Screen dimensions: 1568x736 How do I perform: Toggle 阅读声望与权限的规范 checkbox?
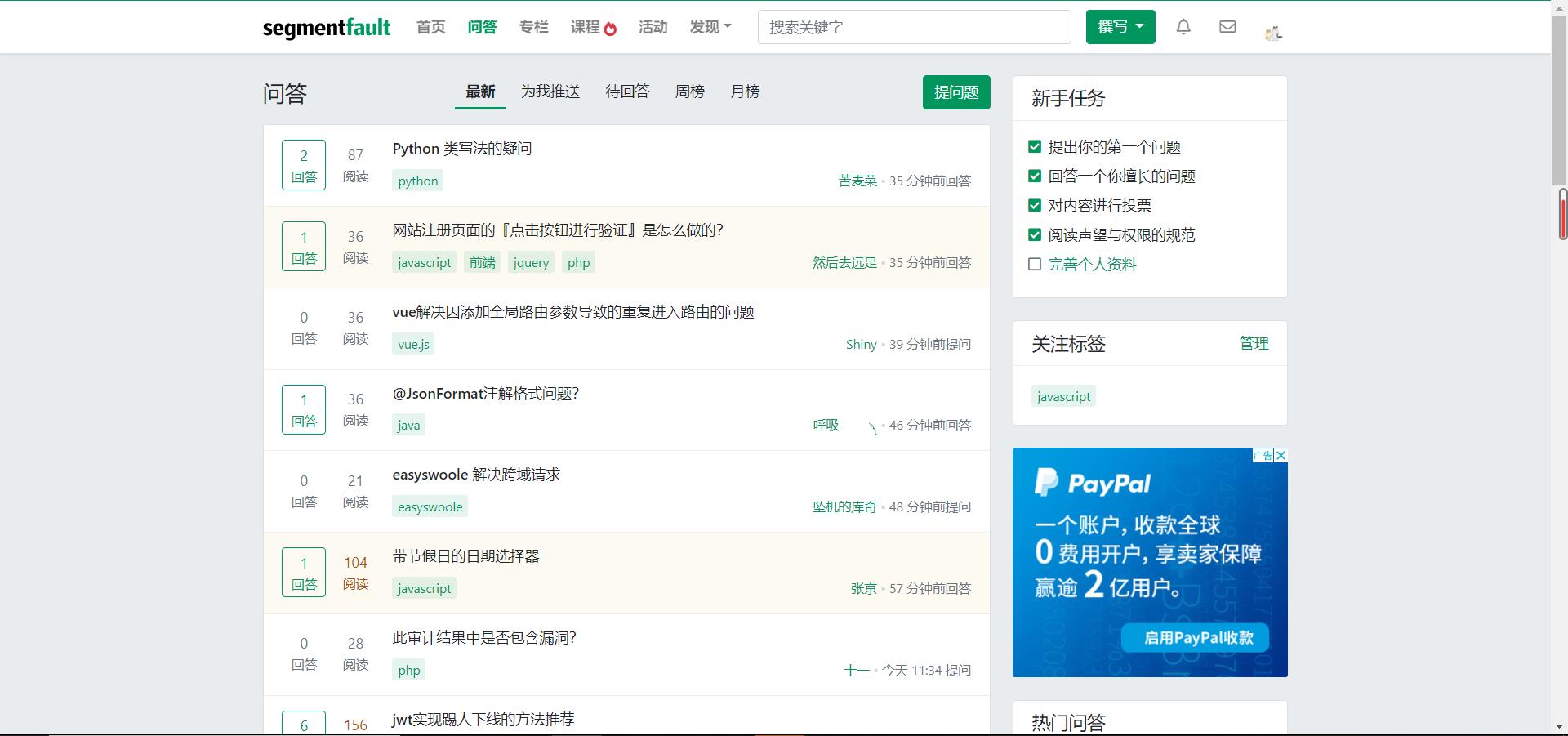(x=1034, y=235)
